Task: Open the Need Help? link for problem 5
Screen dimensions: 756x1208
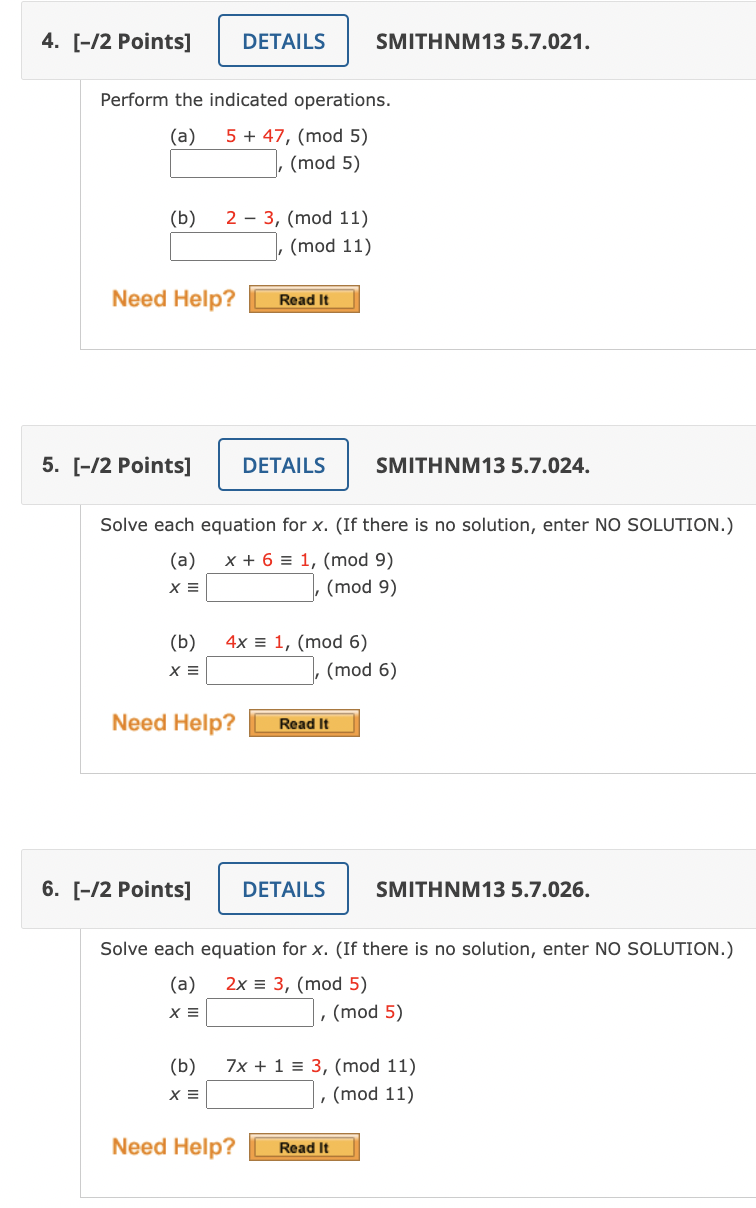Action: coord(171,722)
